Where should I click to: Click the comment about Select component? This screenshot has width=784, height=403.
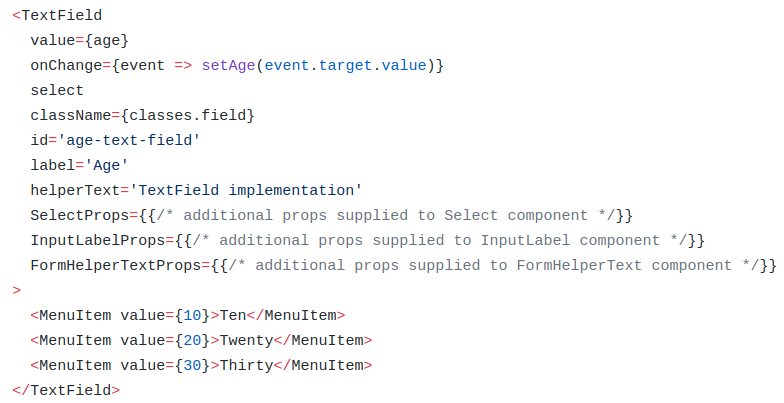pos(386,216)
